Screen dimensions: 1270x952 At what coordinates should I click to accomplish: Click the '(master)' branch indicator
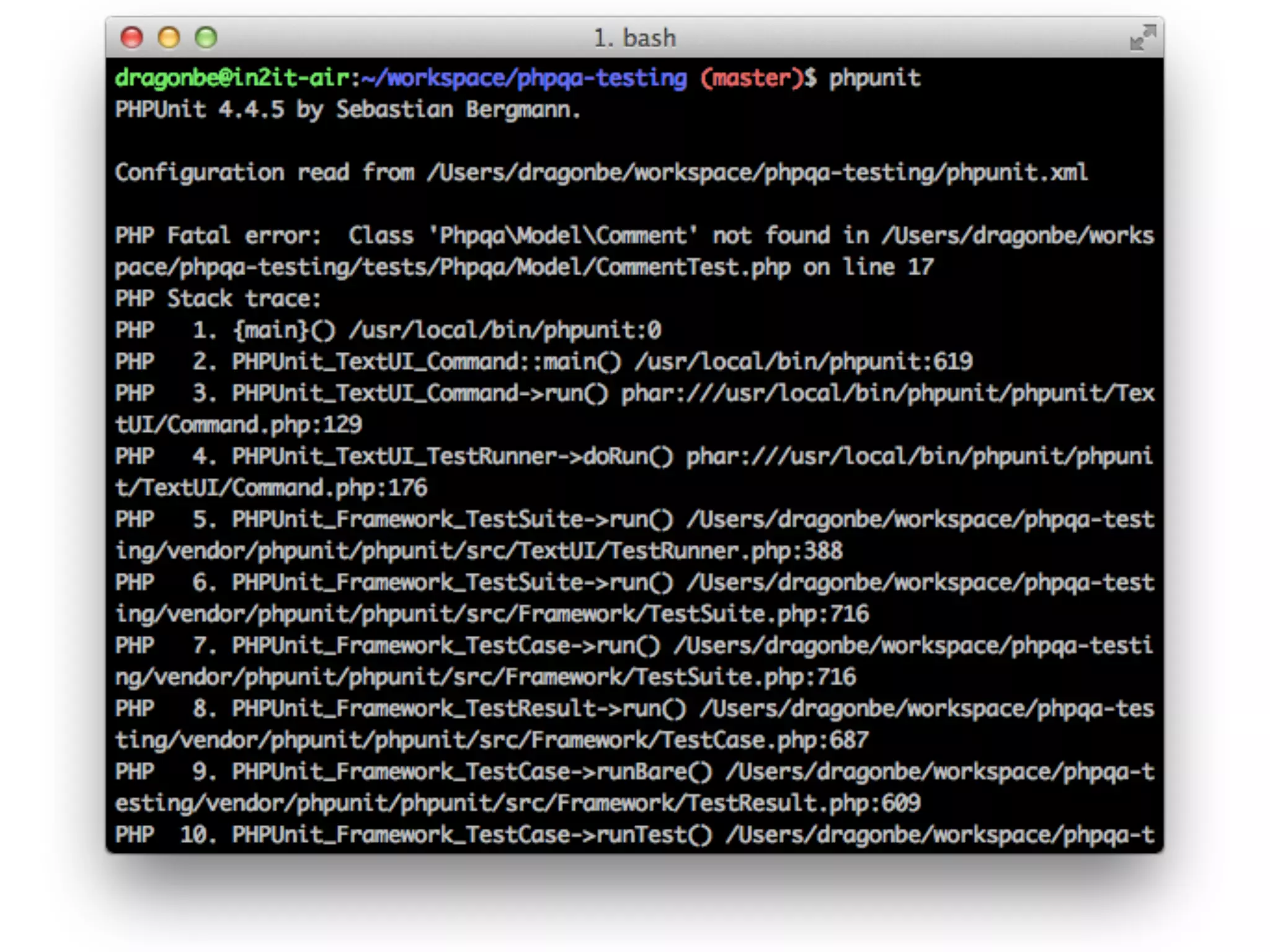(x=752, y=79)
